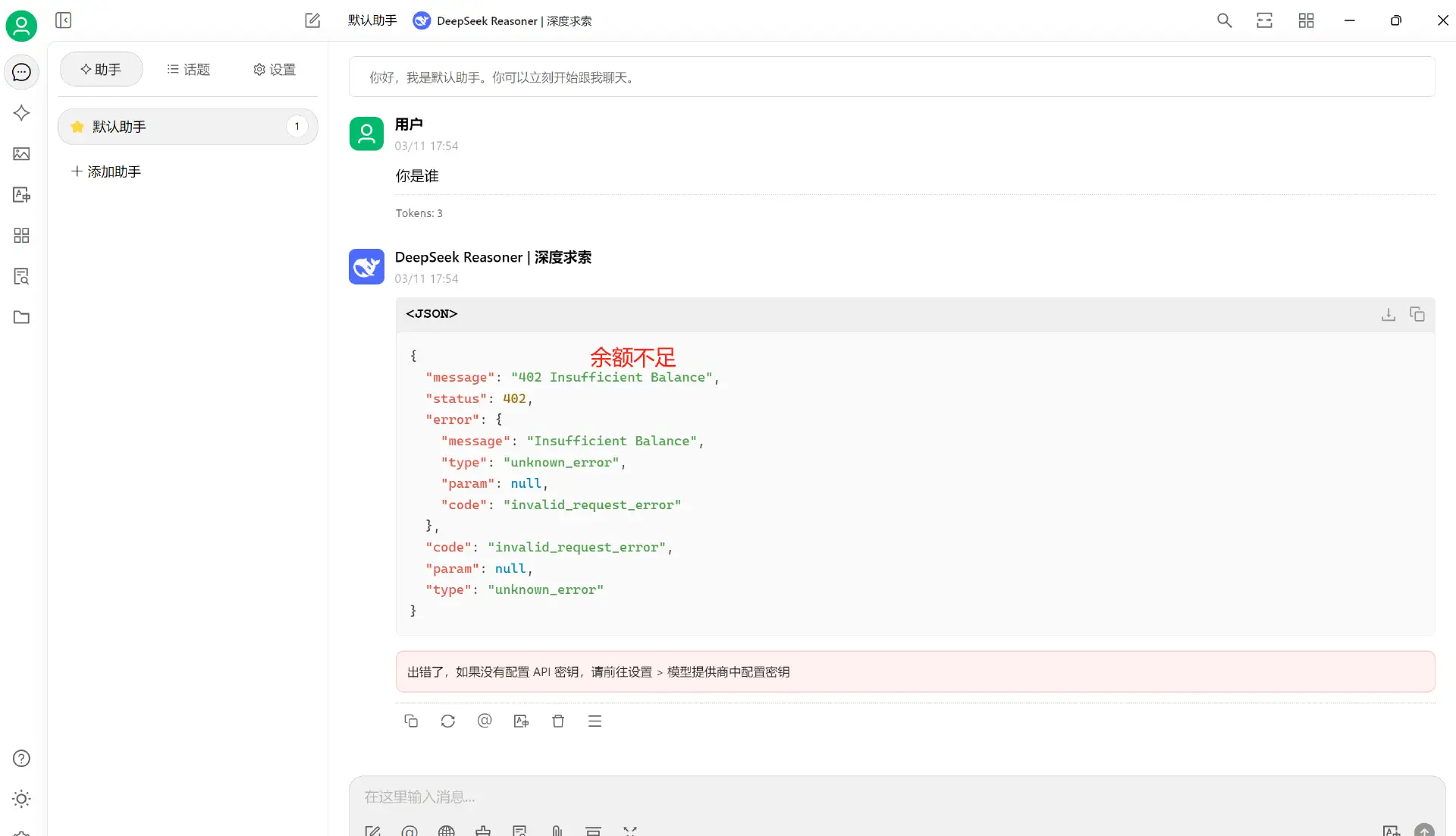Click the red API key error notice
The height and width of the screenshot is (836, 1456).
click(x=915, y=671)
